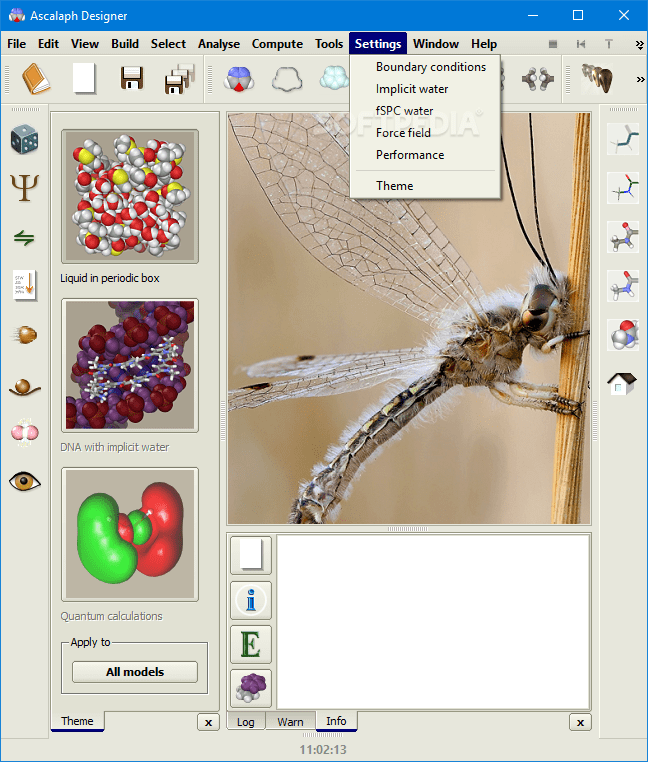Click the flying brown ball icon
The width and height of the screenshot is (648, 762).
pos(24,335)
